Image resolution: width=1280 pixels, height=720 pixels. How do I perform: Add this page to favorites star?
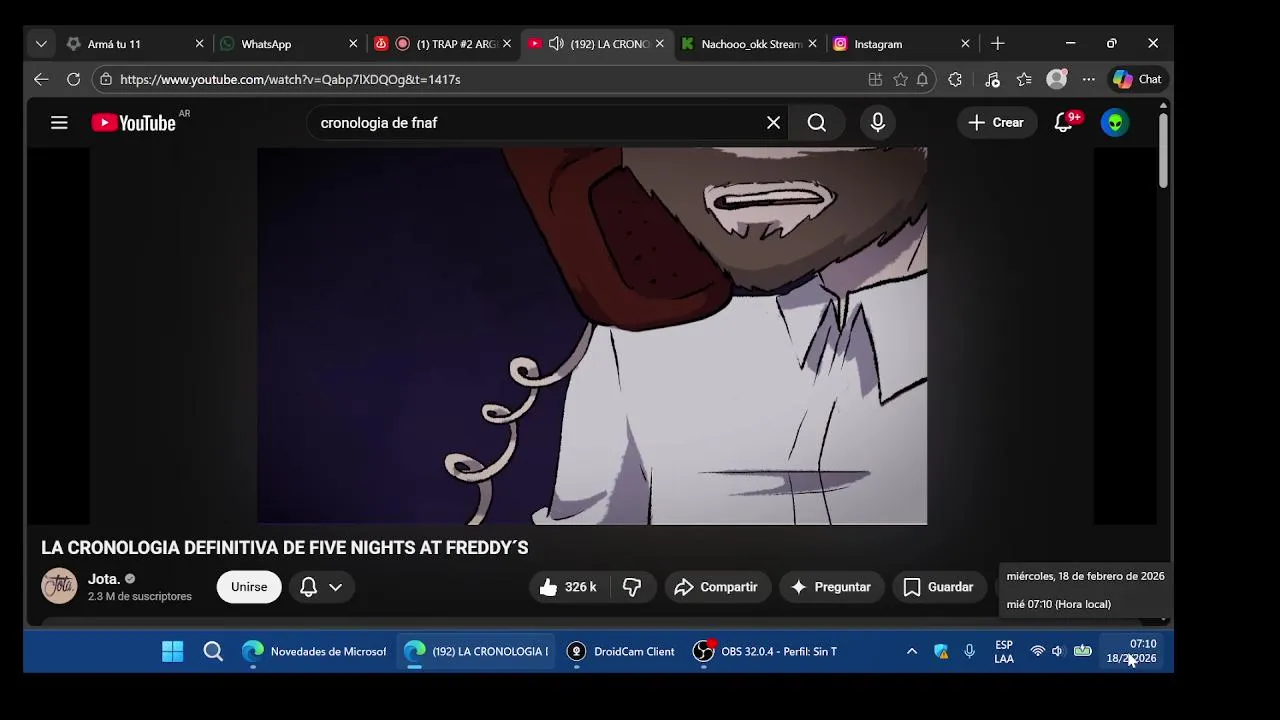[900, 79]
